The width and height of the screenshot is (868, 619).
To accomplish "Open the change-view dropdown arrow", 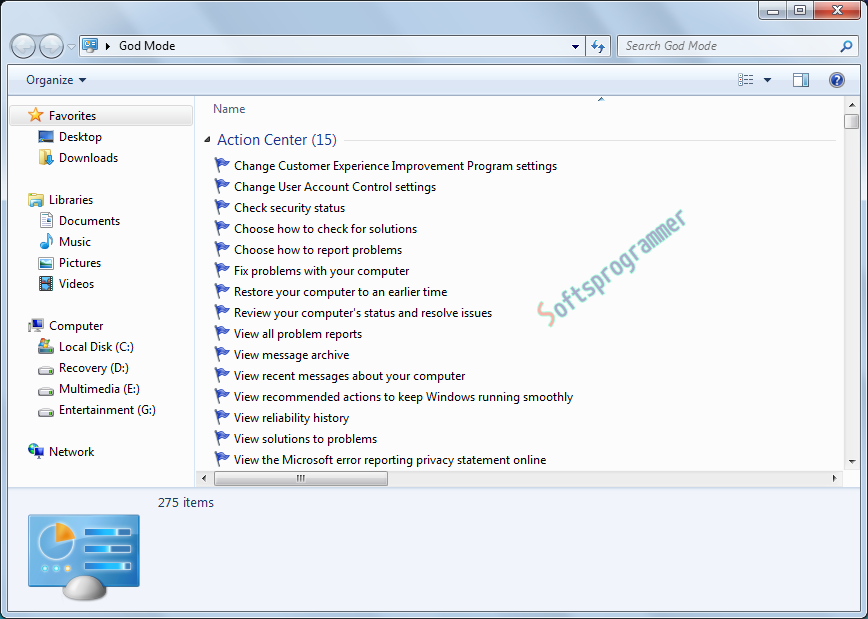I will point(766,79).
